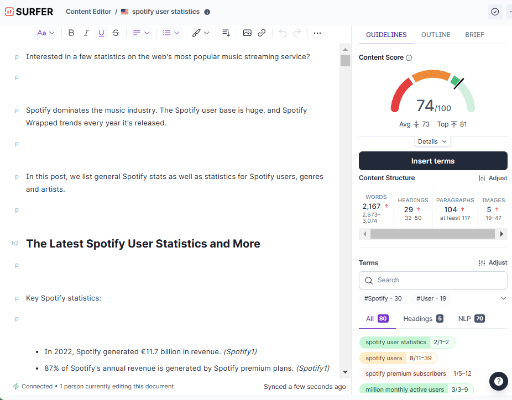
Task: Insert a link from the toolbar
Action: coord(262,33)
